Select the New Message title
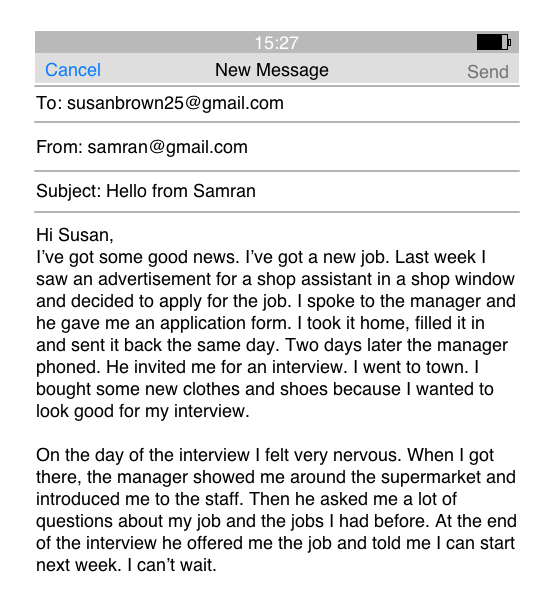The height and width of the screenshot is (590, 550). pos(272,70)
